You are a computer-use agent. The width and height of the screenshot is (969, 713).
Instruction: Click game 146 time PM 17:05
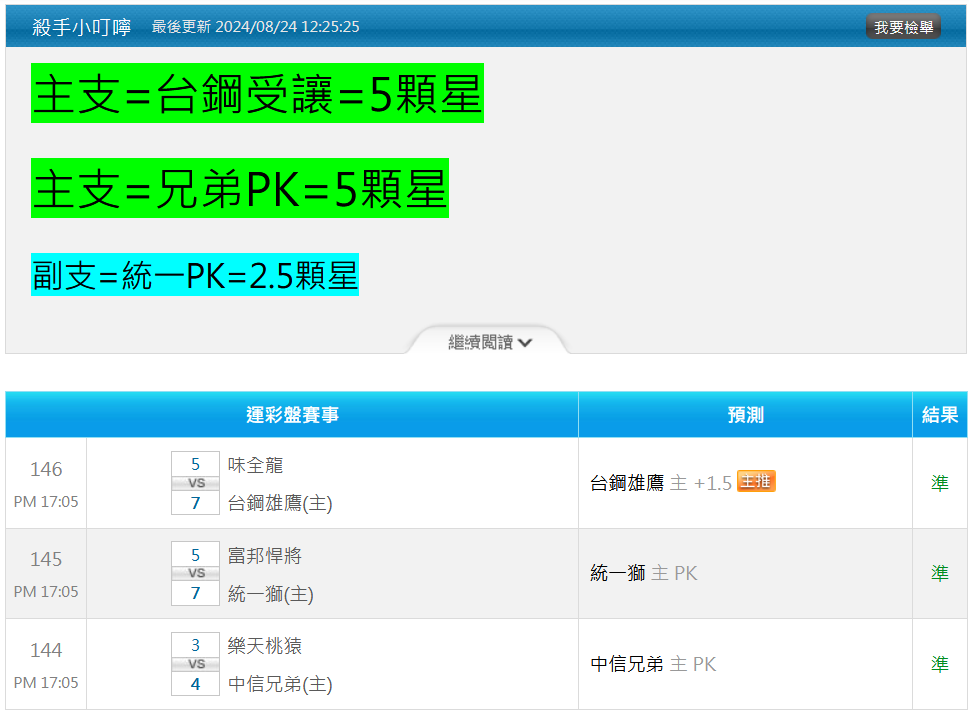(x=46, y=502)
